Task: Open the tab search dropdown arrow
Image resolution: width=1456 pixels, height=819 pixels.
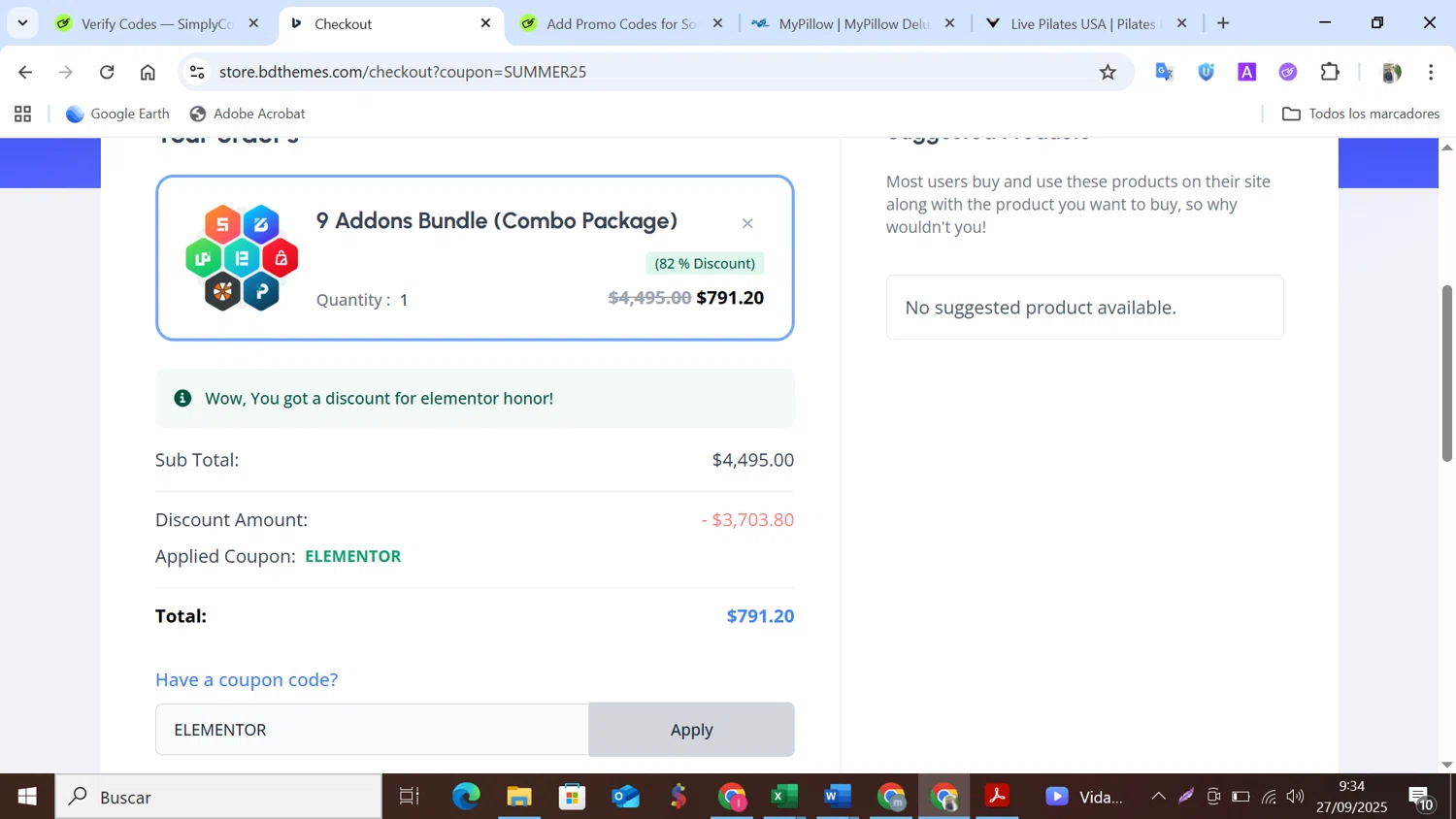Action: pyautogui.click(x=22, y=23)
